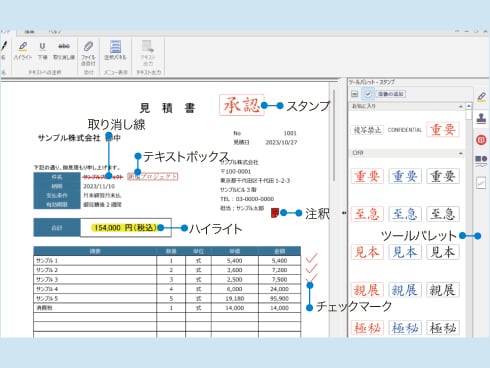Screen dimensions: 490x368
Task: Select the ハイライト highlighter tool in the ribbon
Action: [23, 50]
